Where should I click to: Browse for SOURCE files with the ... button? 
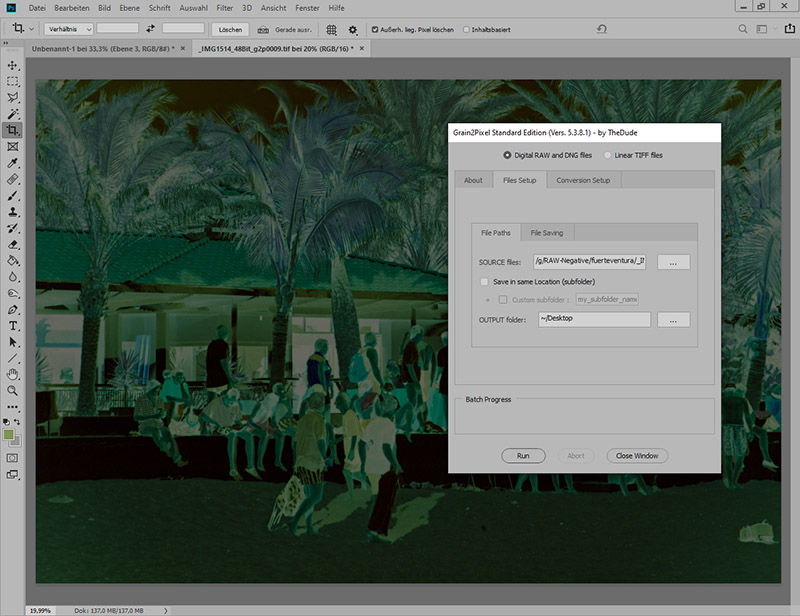click(673, 262)
